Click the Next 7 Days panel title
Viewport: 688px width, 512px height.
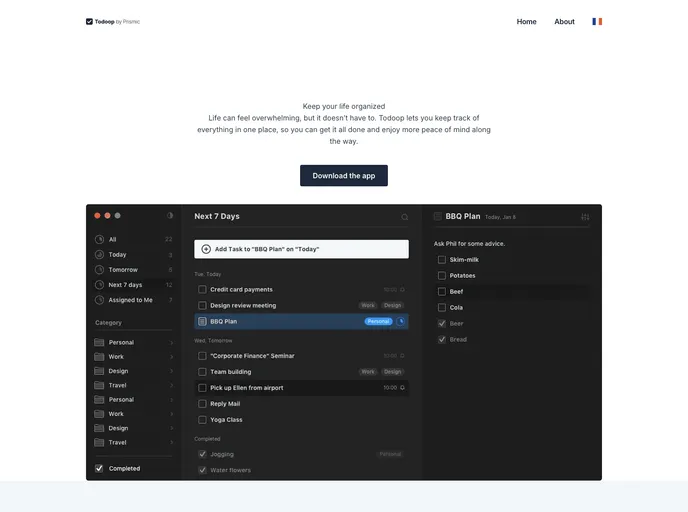217,216
